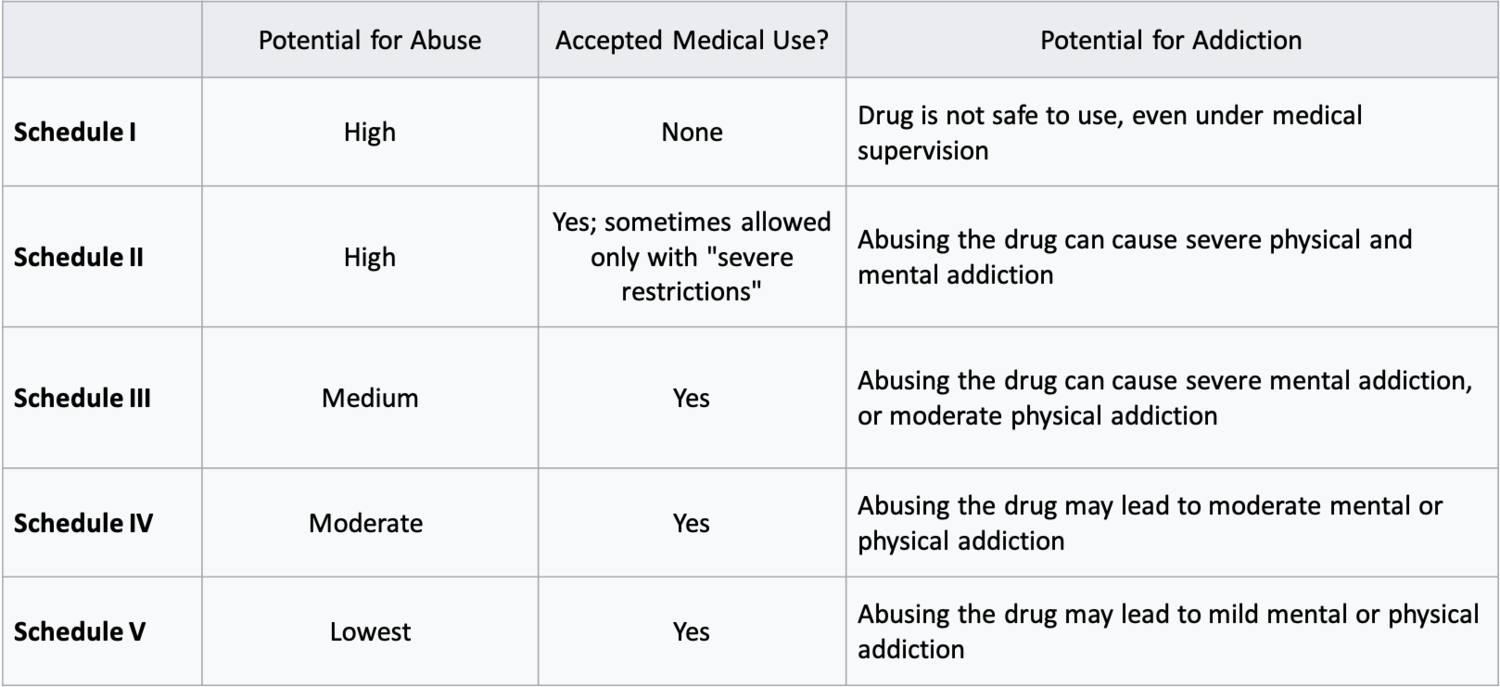This screenshot has height=687, width=1500.
Task: Select the "severe physical and mental addiction" text
Action: click(x=1135, y=257)
